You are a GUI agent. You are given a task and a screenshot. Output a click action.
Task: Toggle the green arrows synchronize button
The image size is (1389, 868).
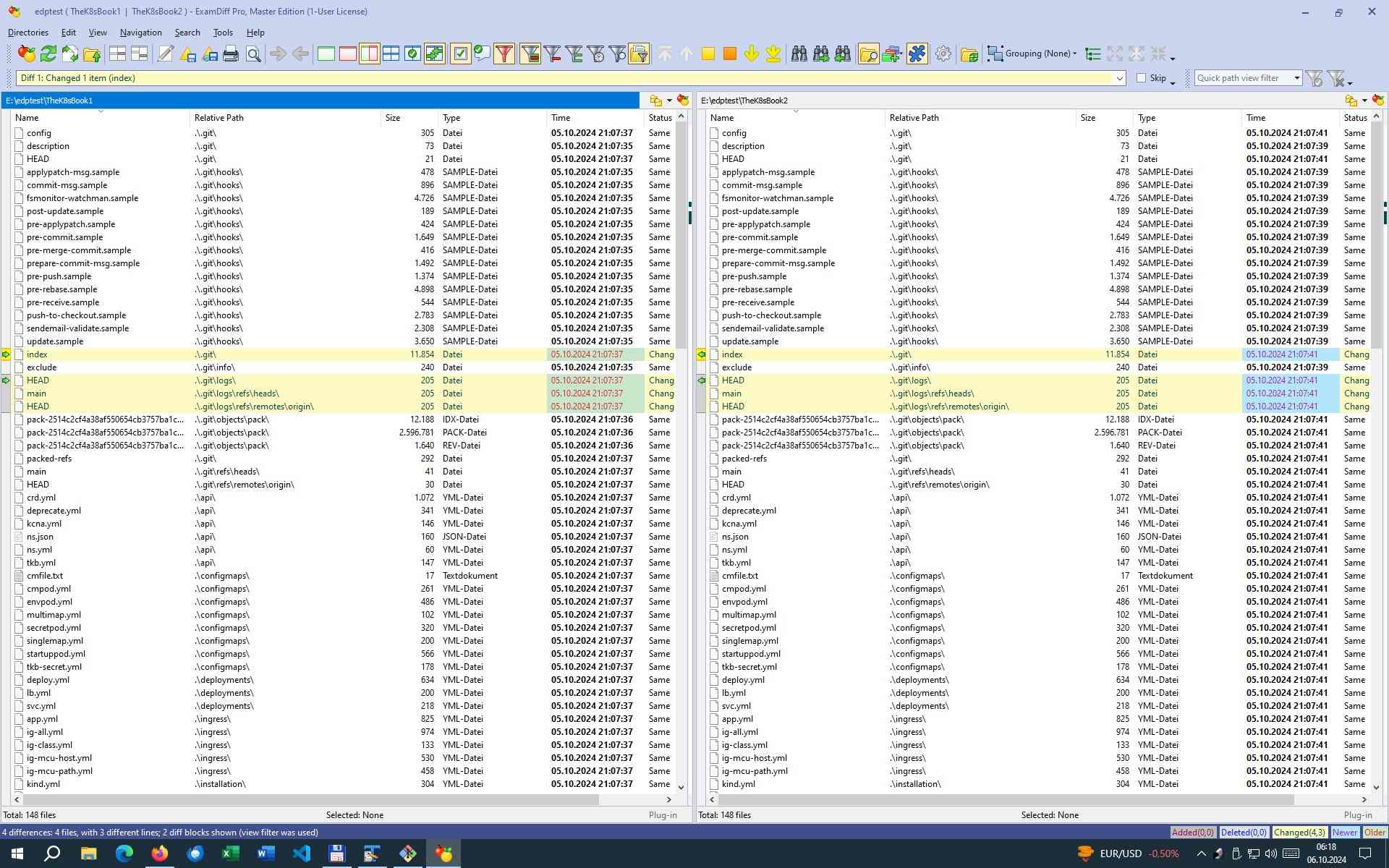click(434, 54)
